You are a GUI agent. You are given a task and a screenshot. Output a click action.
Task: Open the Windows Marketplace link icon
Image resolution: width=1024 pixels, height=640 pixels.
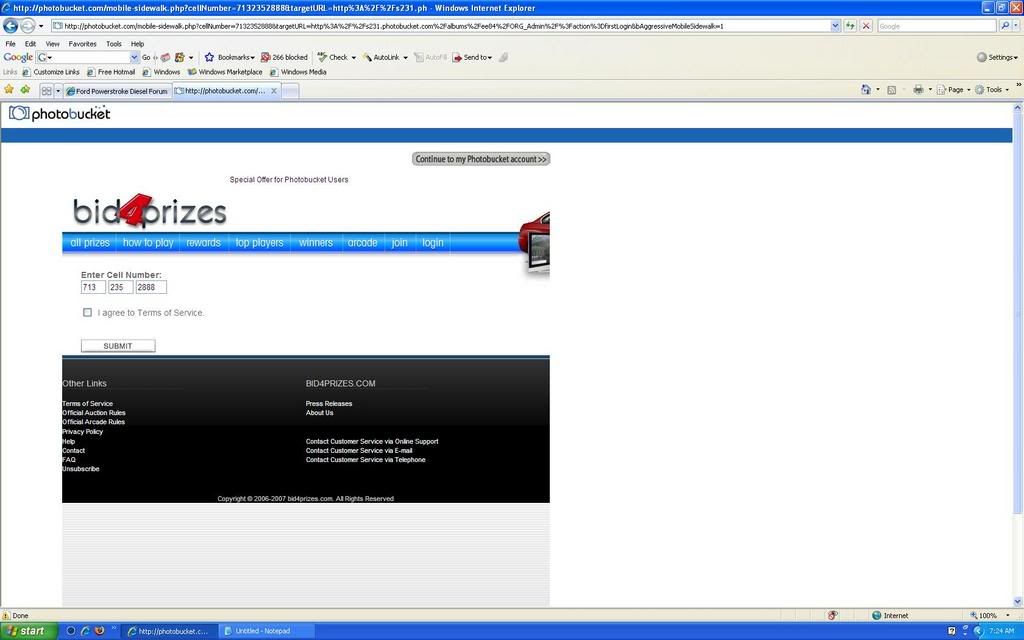click(192, 72)
